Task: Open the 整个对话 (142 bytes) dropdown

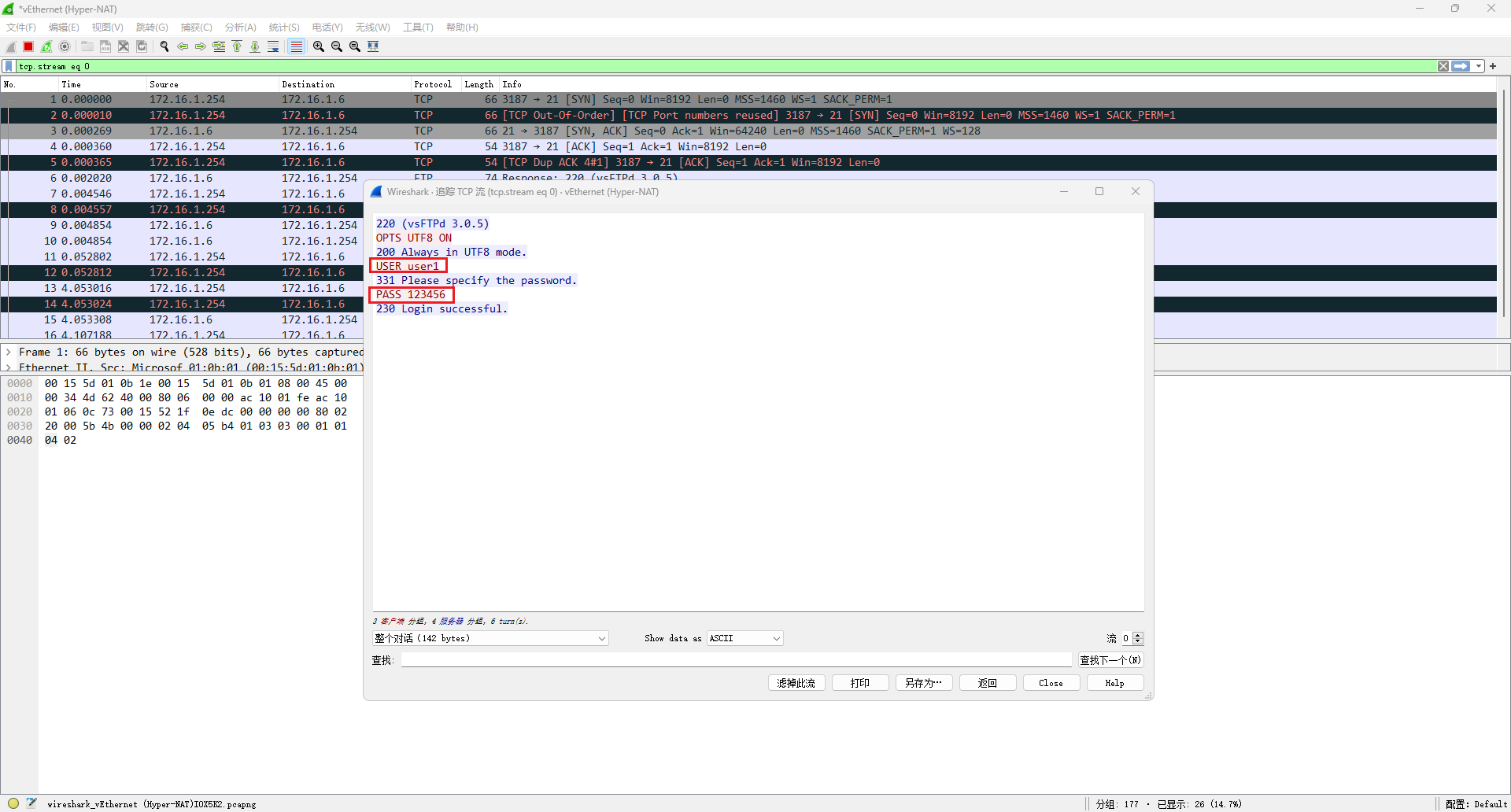Action: (490, 638)
